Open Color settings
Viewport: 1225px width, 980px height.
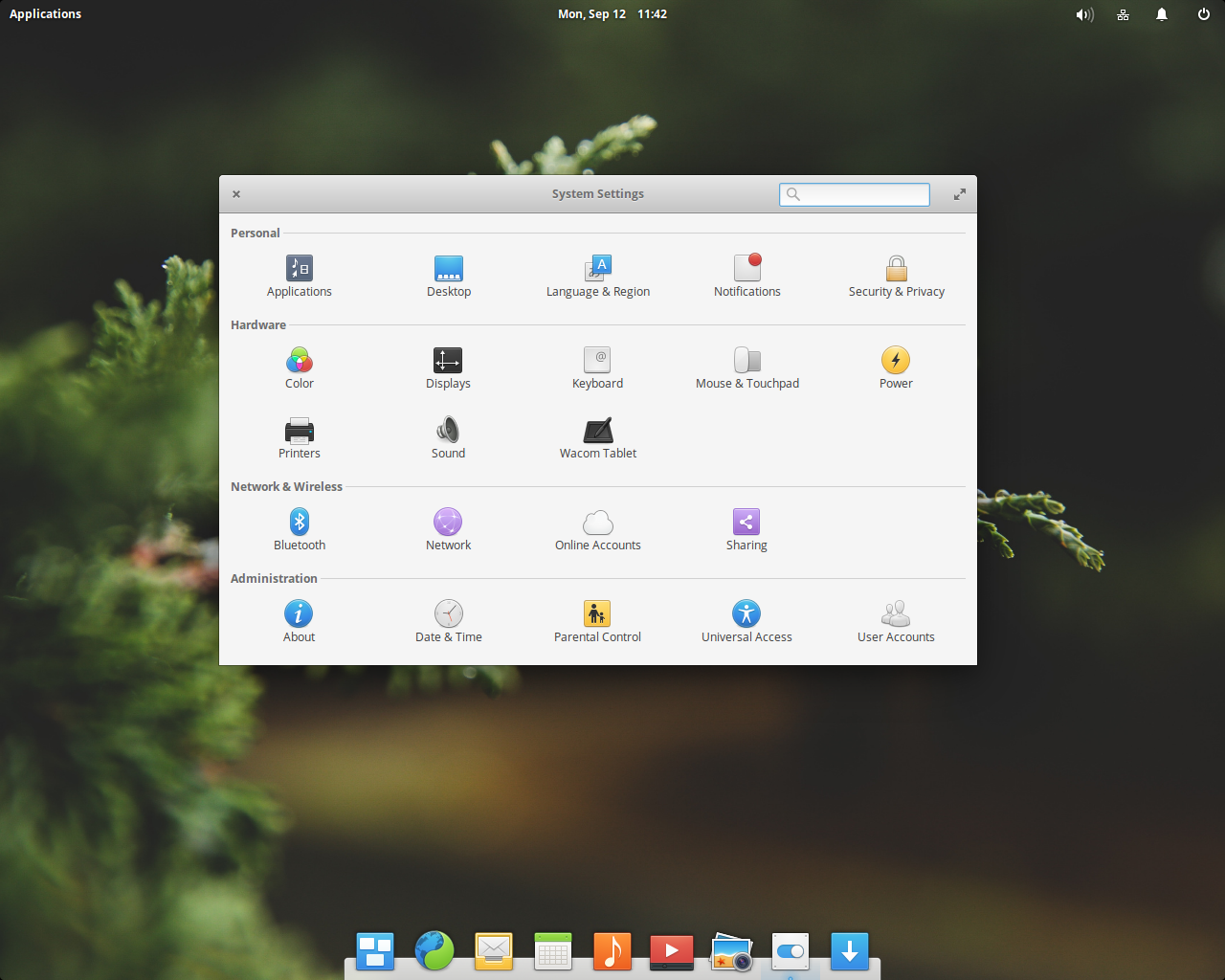coord(300,369)
